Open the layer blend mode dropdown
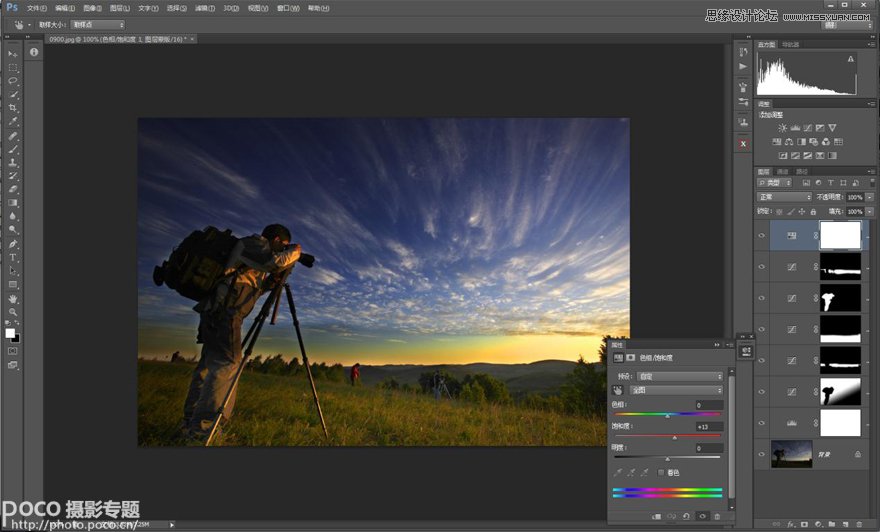This screenshot has width=880, height=532. (785, 197)
